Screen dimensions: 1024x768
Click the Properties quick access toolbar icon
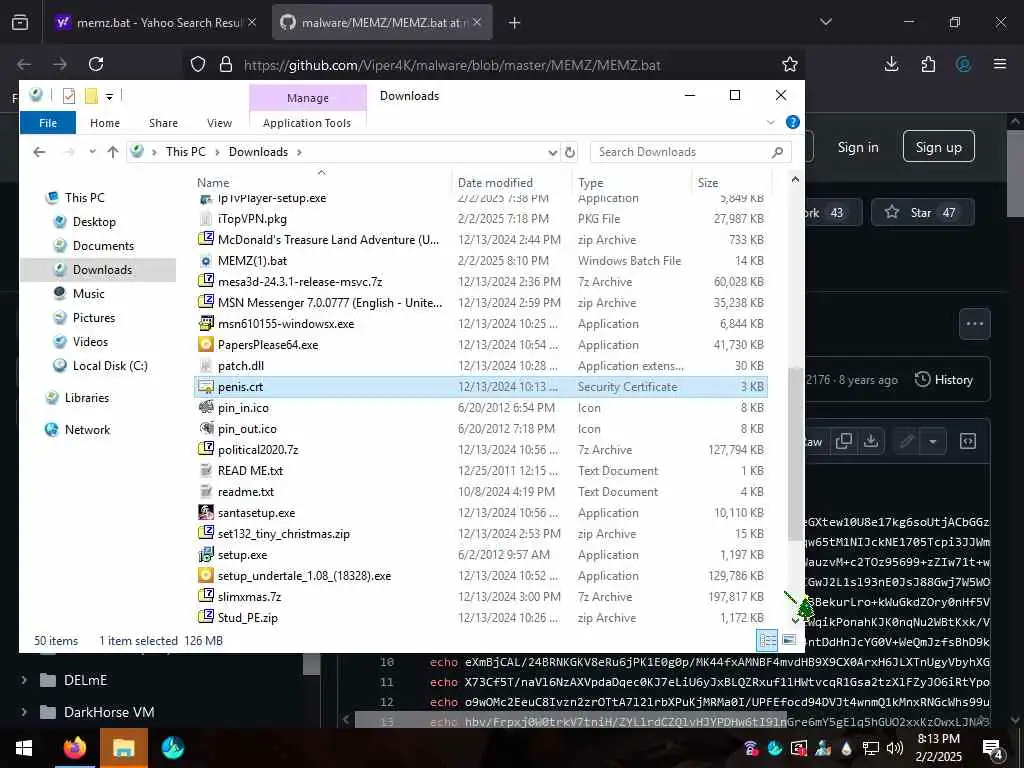[x=69, y=97]
